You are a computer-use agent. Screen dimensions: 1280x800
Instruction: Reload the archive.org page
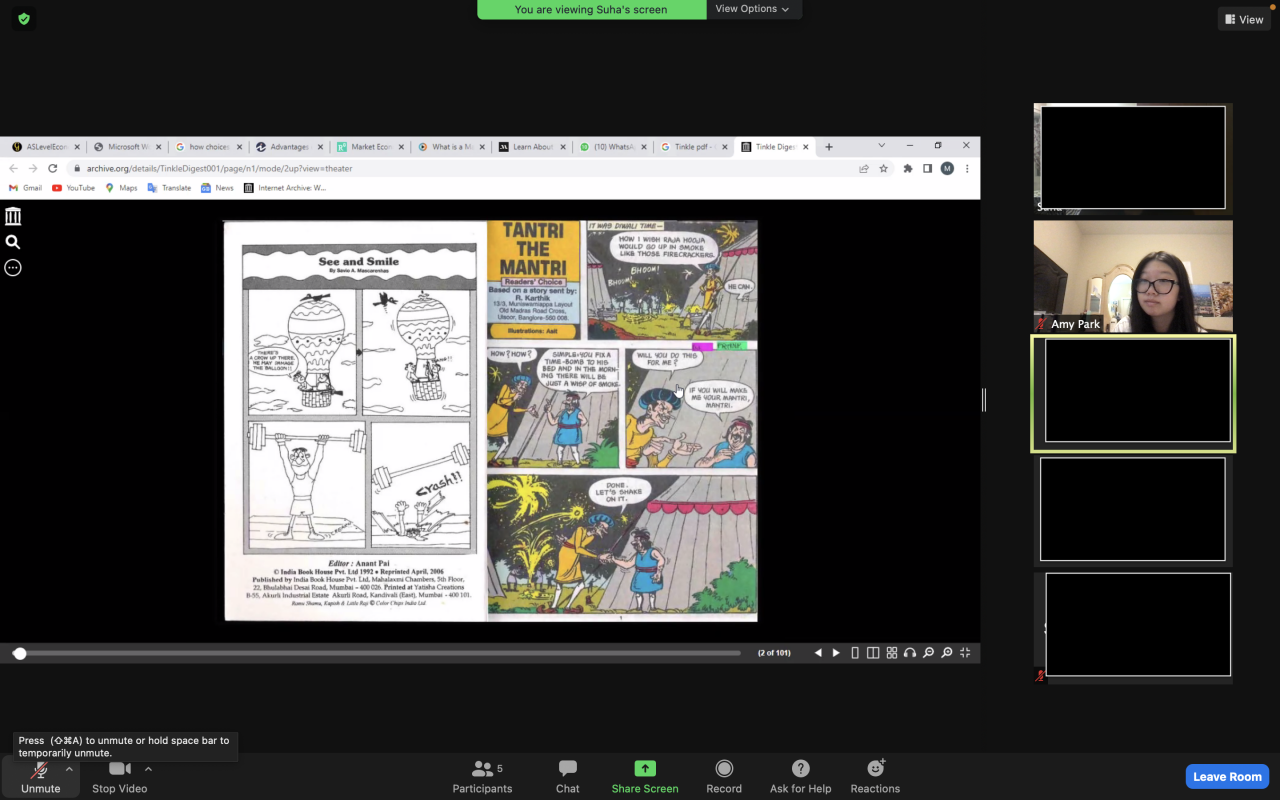52,168
